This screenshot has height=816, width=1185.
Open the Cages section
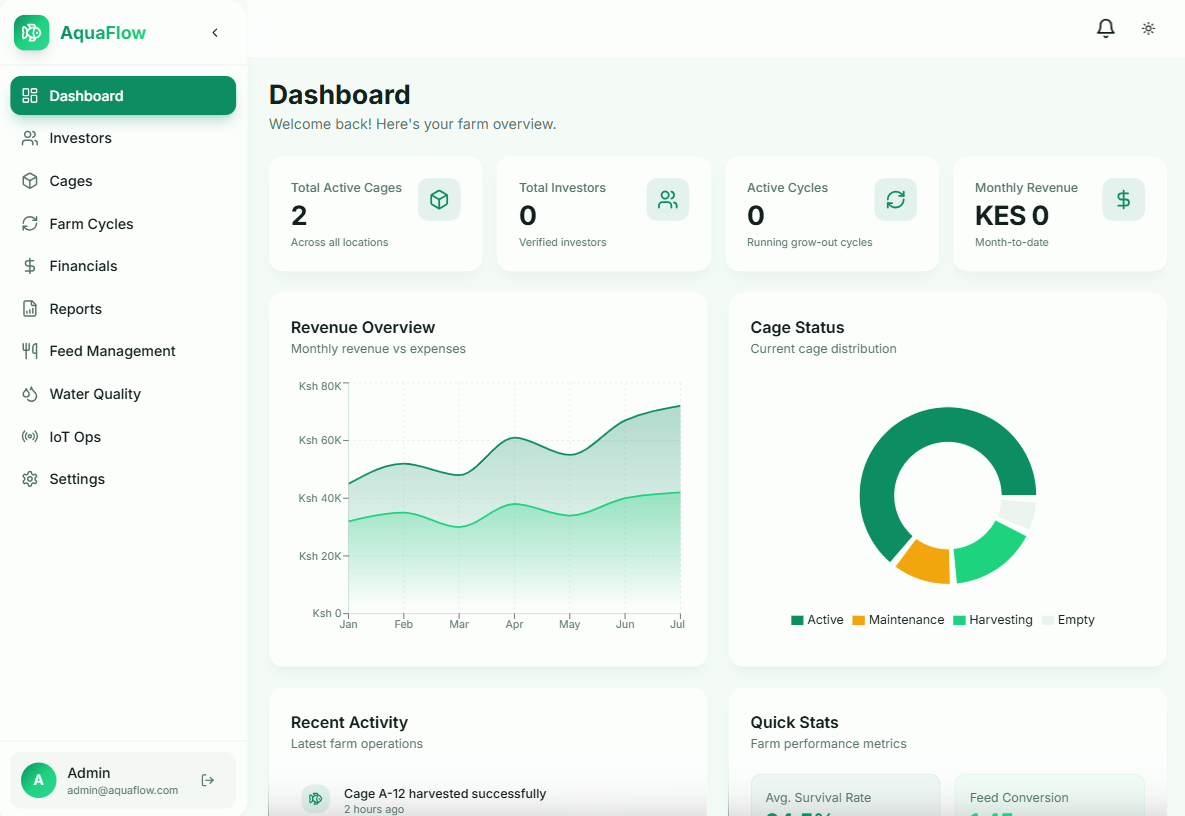[x=123, y=181]
